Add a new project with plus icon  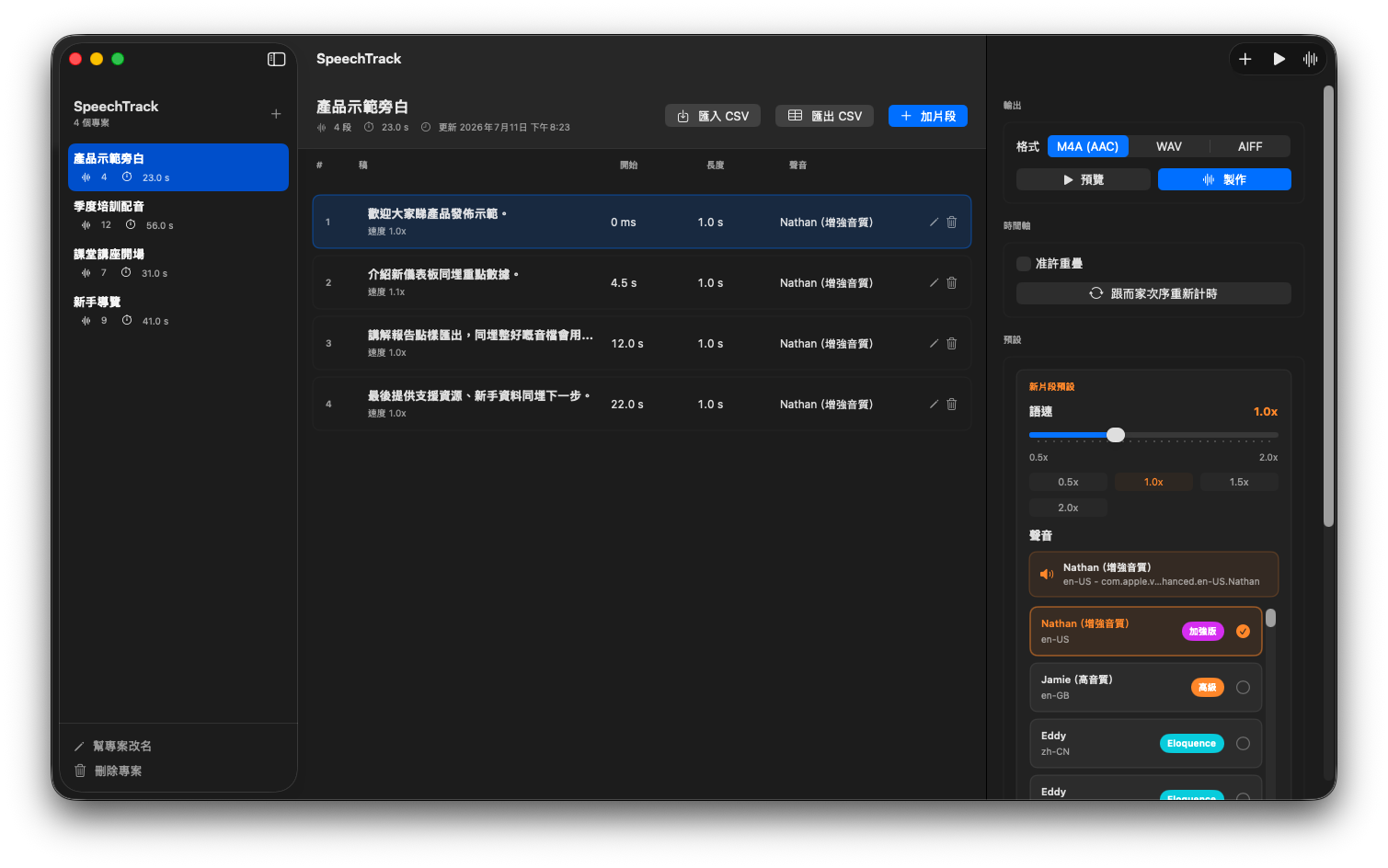point(276,114)
